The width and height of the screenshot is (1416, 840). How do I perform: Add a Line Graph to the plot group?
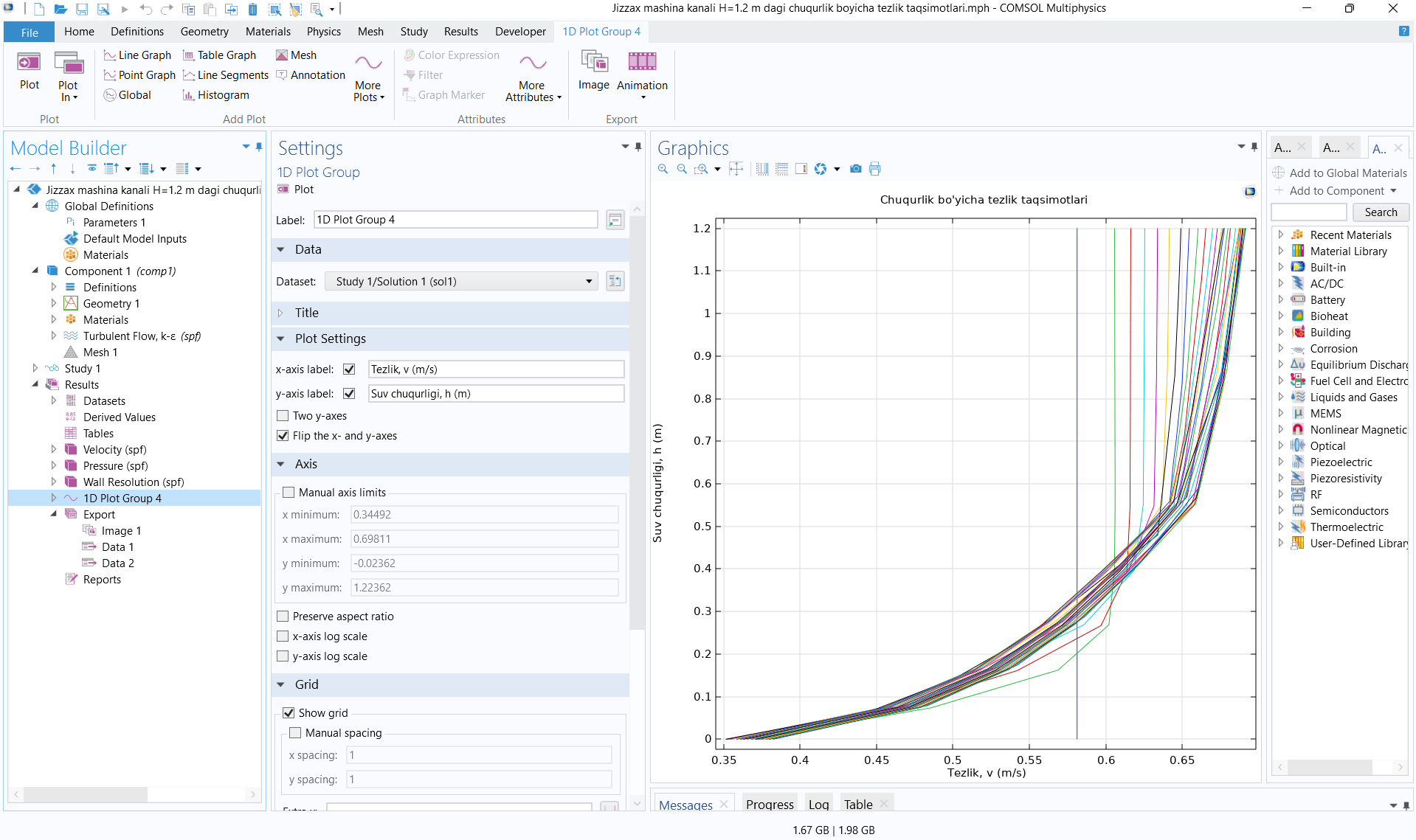point(137,55)
